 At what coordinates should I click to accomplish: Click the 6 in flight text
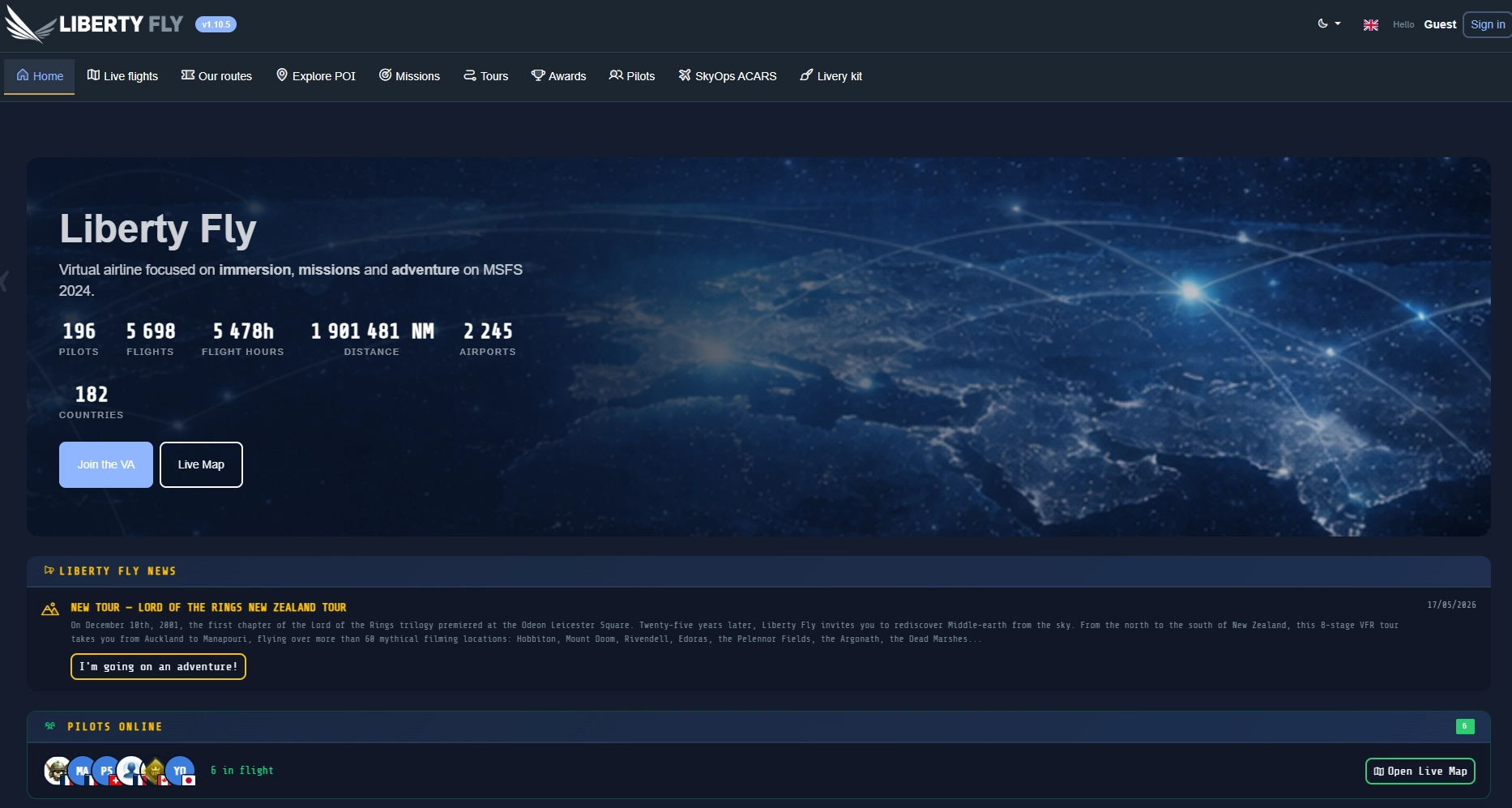[242, 771]
